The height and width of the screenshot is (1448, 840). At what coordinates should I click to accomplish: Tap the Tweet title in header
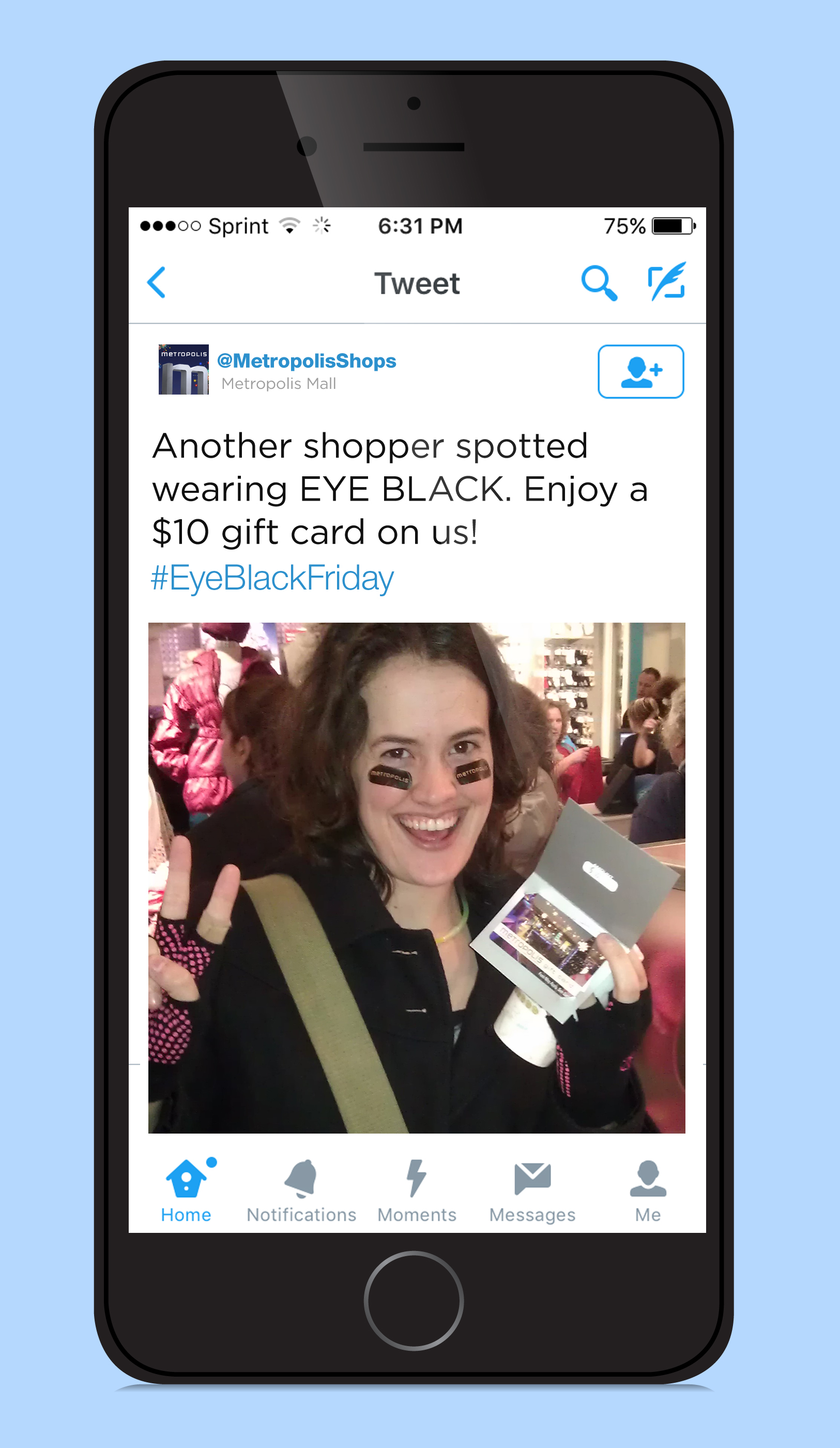point(417,283)
